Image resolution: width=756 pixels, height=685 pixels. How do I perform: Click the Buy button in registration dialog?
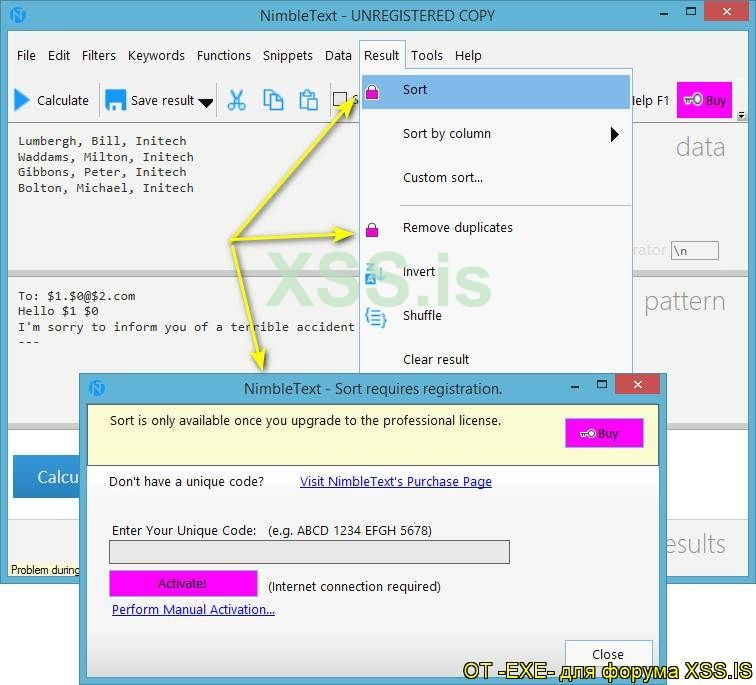pos(604,433)
